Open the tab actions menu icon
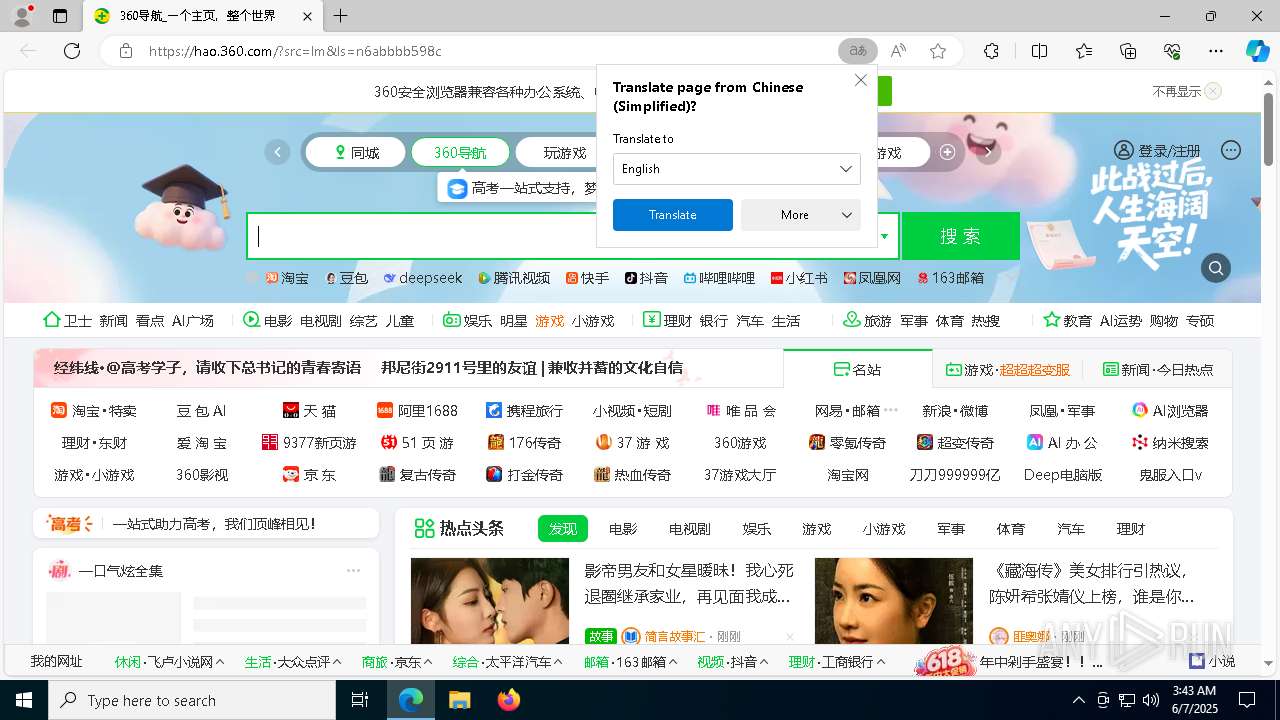The width and height of the screenshot is (1280, 720). [60, 16]
